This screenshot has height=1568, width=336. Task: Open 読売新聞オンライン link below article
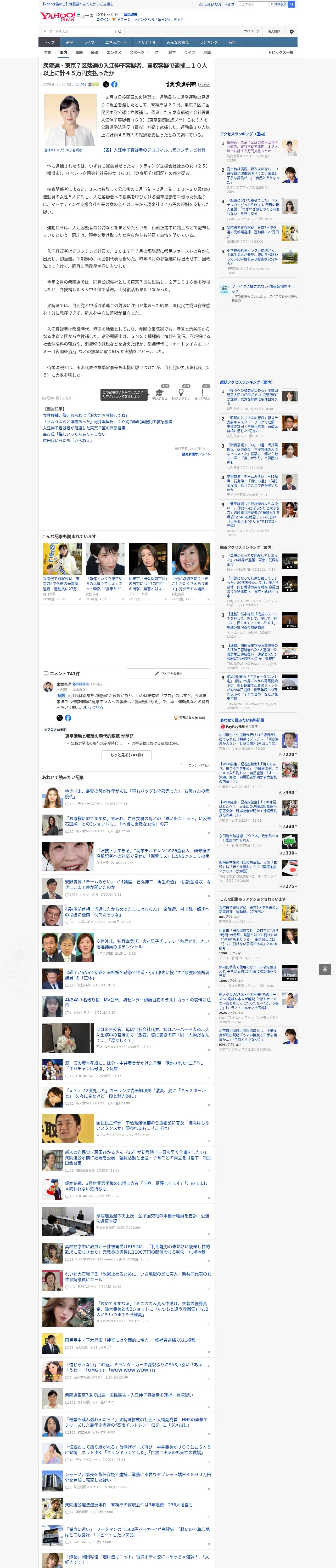point(196,454)
